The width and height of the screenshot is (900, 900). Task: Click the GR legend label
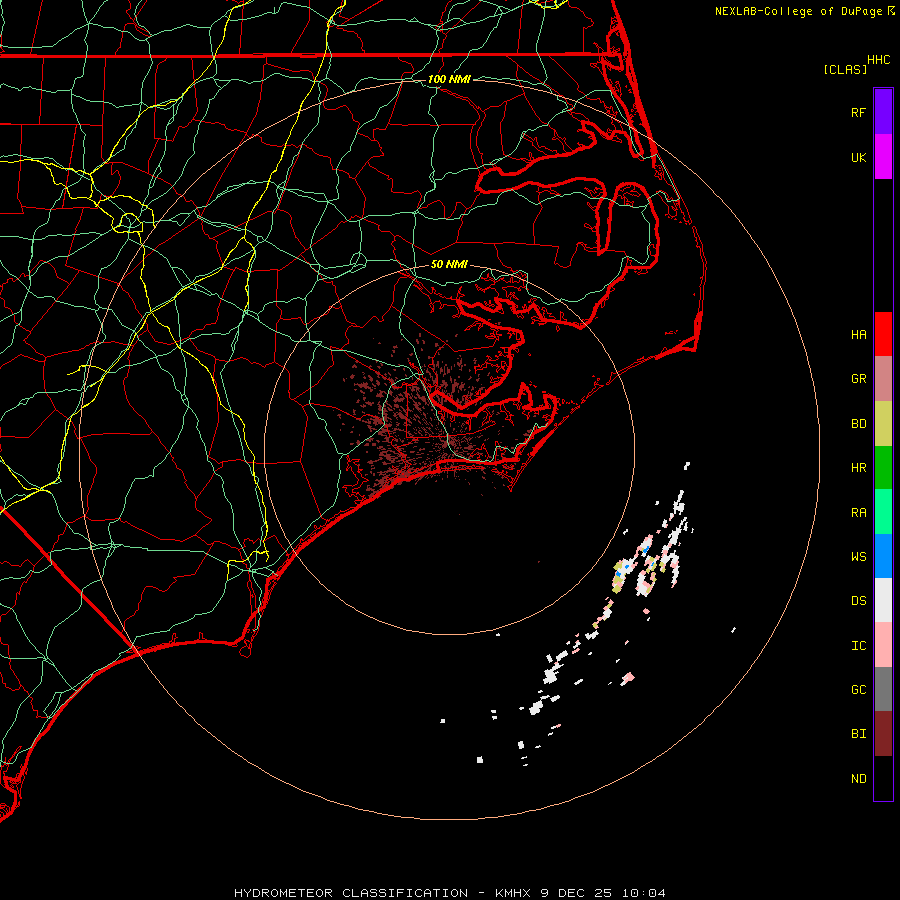(x=858, y=379)
